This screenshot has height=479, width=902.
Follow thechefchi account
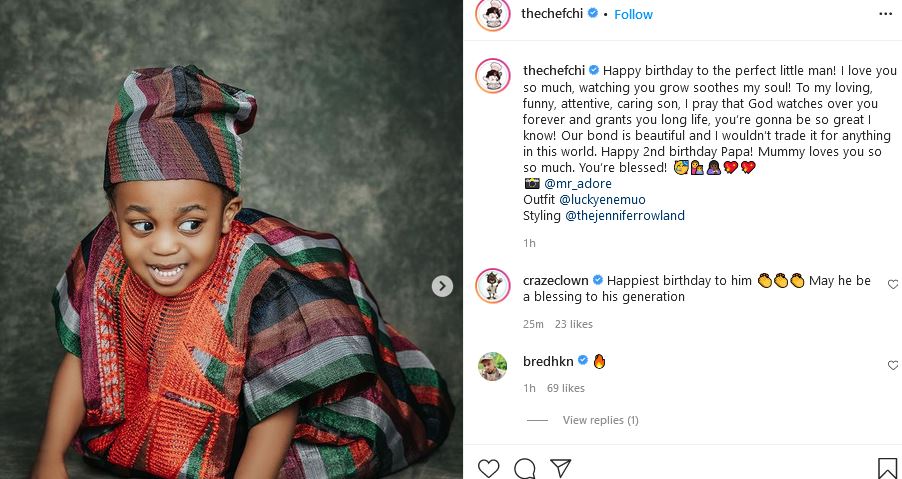point(633,14)
